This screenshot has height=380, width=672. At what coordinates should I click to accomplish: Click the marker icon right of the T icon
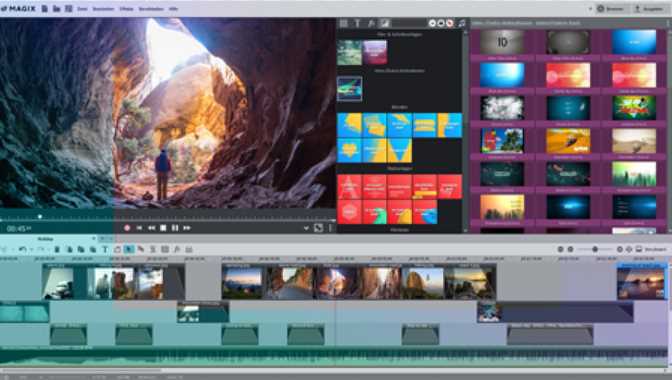[117, 249]
